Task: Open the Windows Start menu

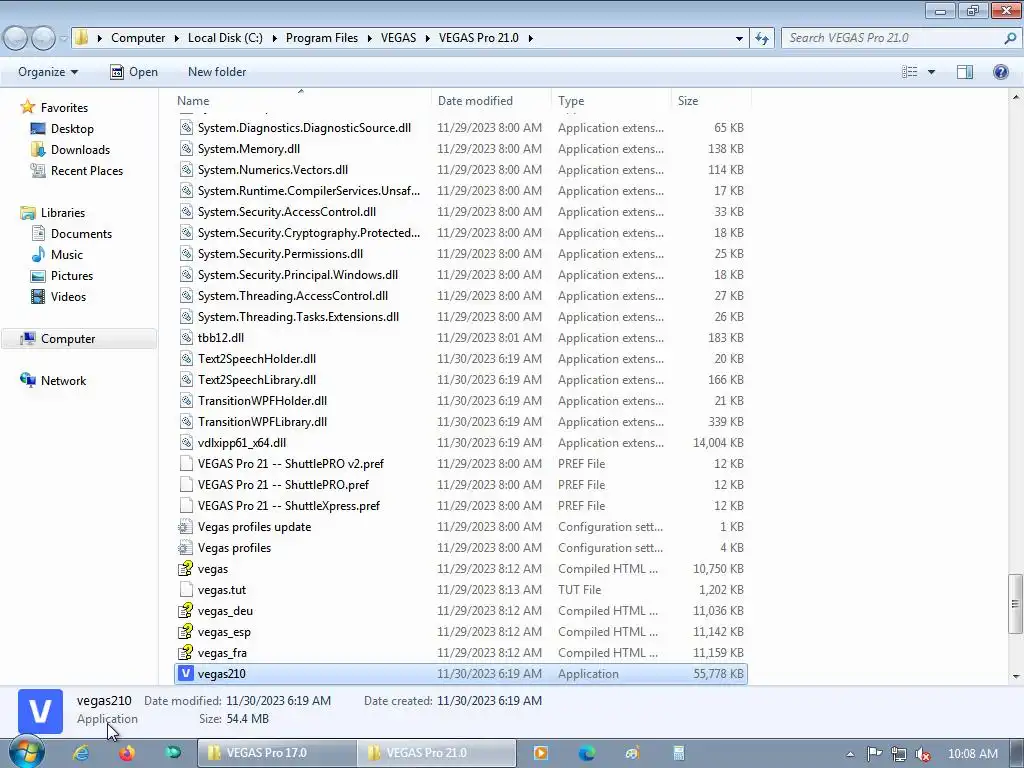Action: [x=26, y=752]
